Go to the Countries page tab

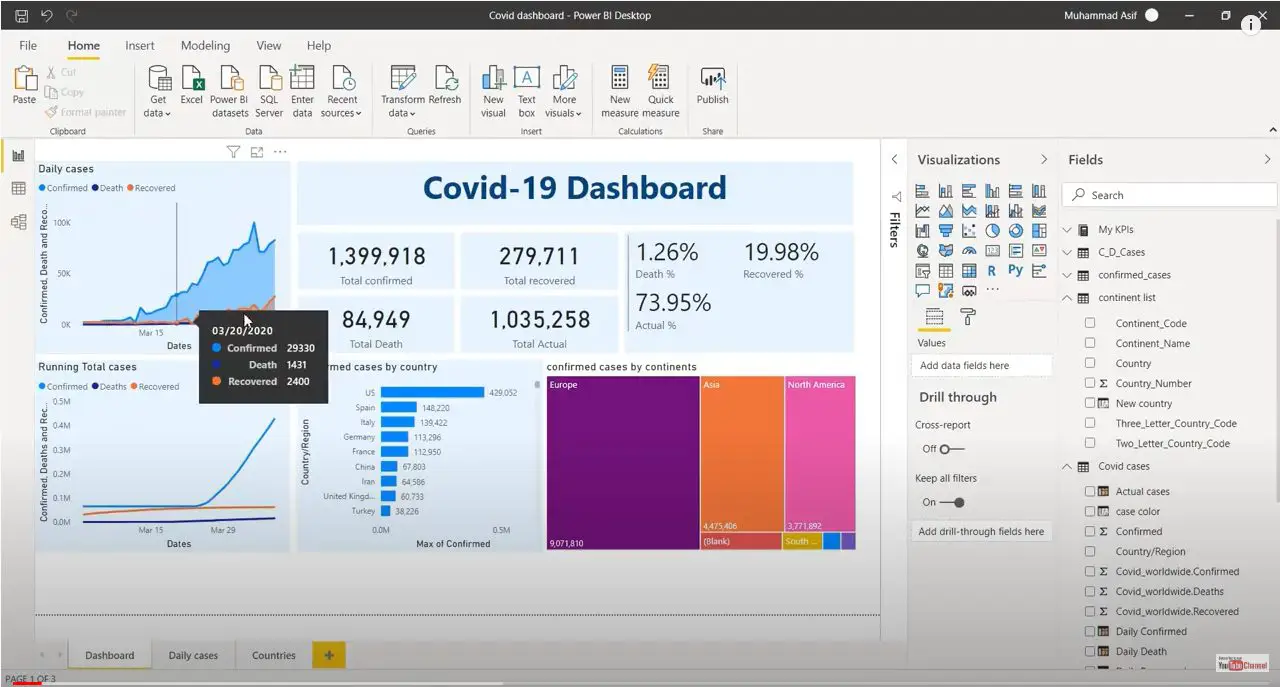(x=274, y=655)
